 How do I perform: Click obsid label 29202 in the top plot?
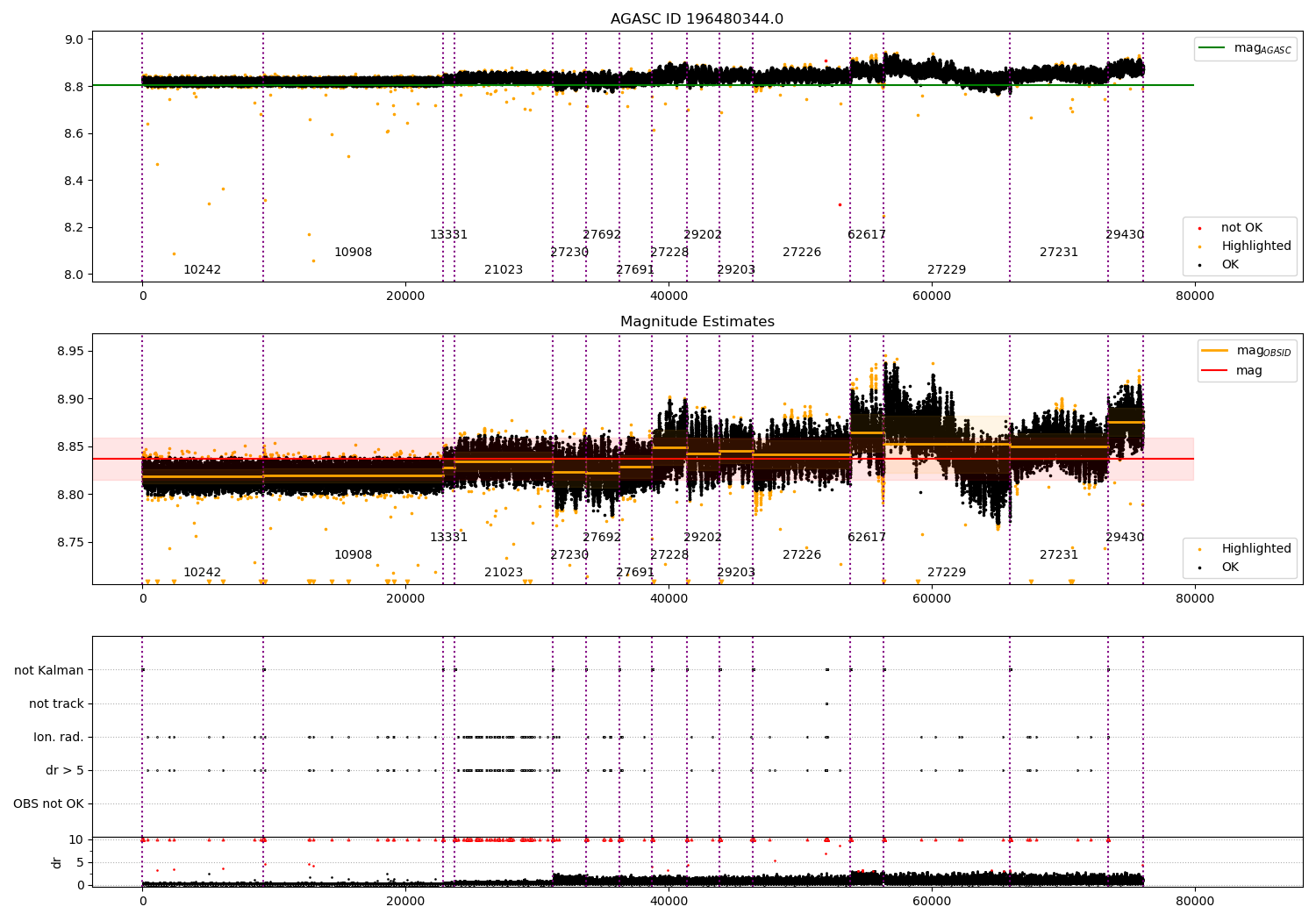pyautogui.click(x=703, y=235)
